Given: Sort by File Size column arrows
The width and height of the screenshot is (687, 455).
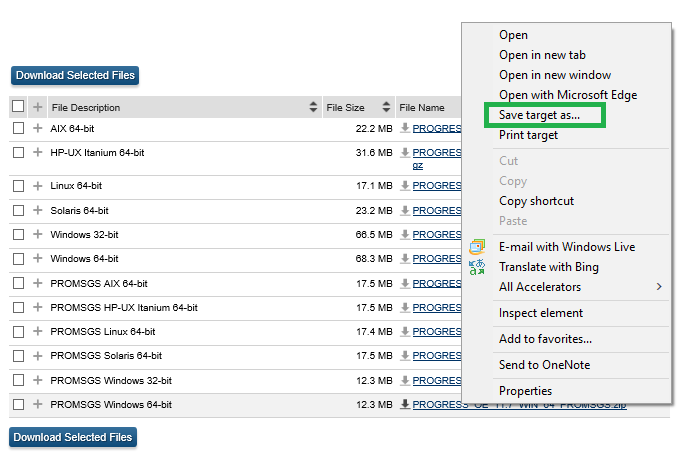Looking at the screenshot, I should pos(386,107).
